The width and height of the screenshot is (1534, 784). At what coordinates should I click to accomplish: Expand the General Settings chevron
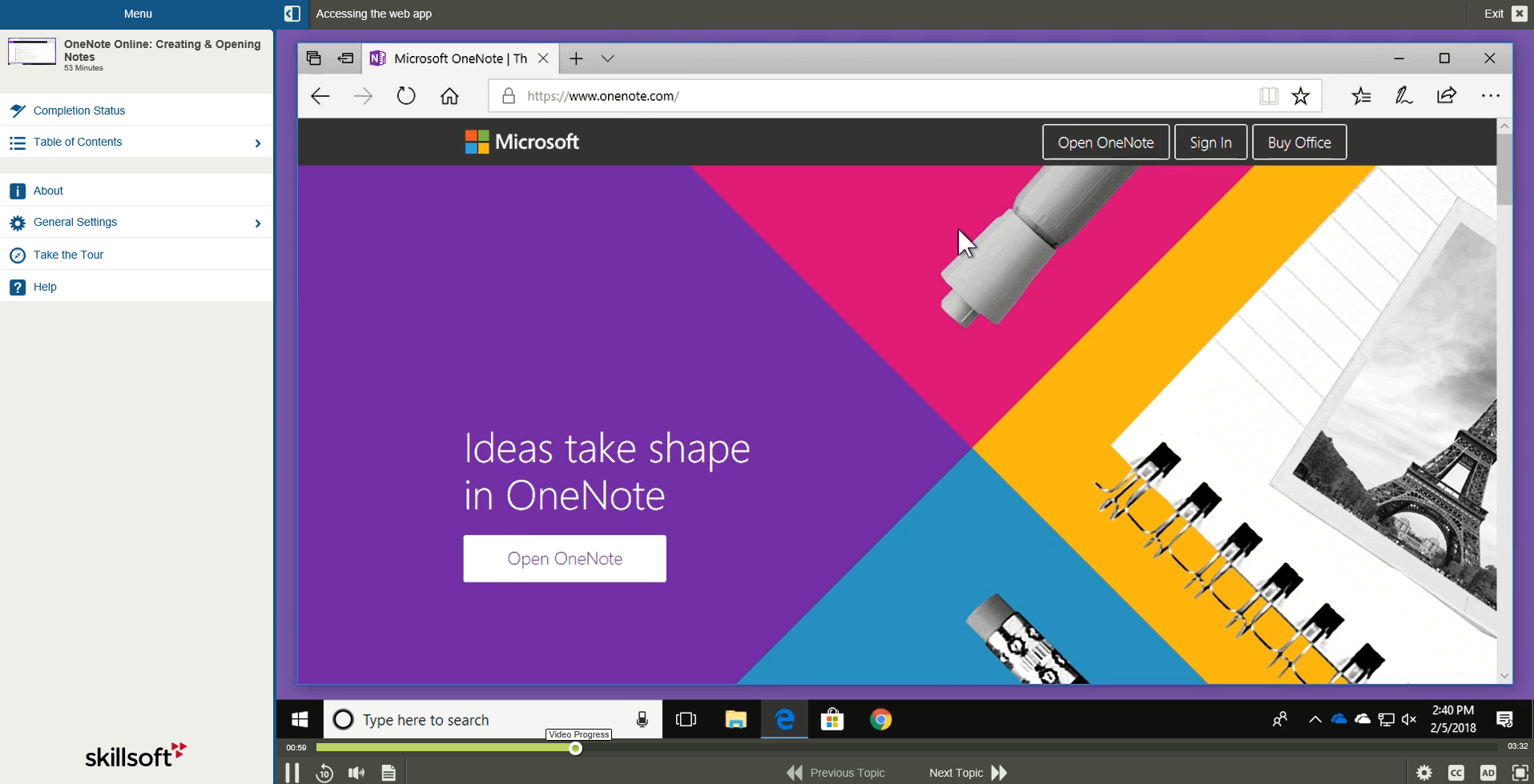[257, 223]
